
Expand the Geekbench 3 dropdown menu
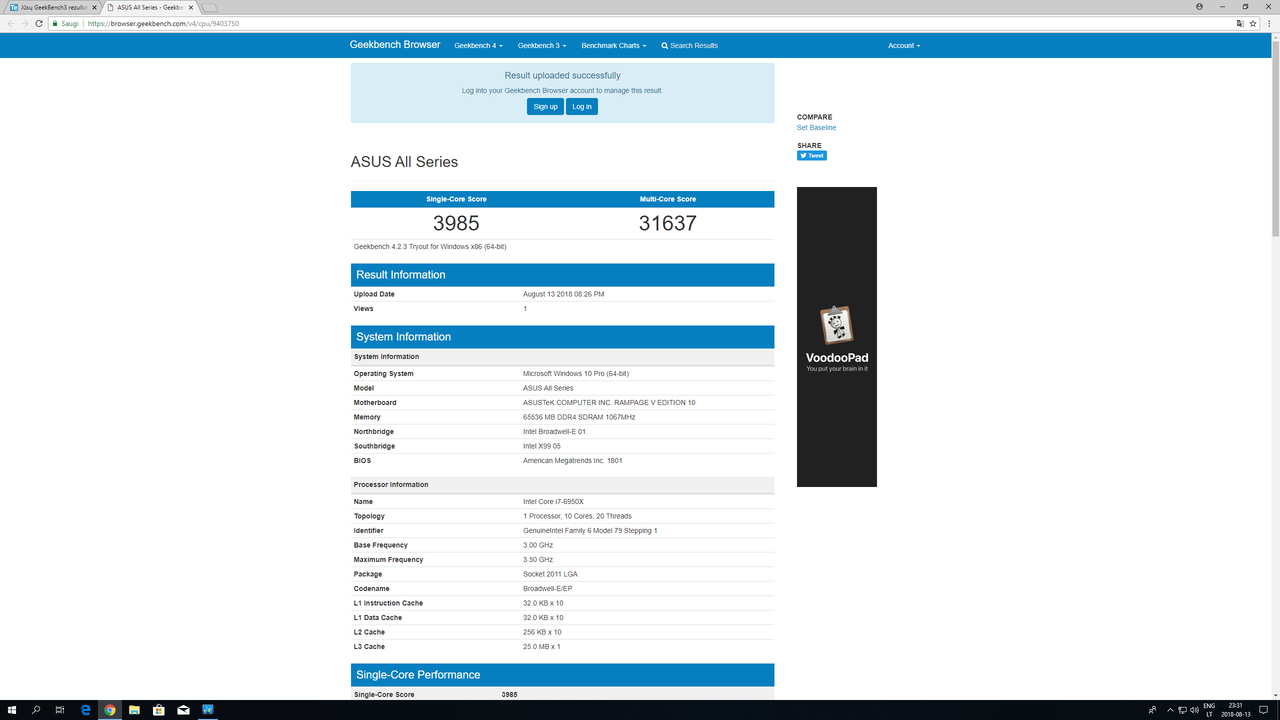(x=542, y=46)
